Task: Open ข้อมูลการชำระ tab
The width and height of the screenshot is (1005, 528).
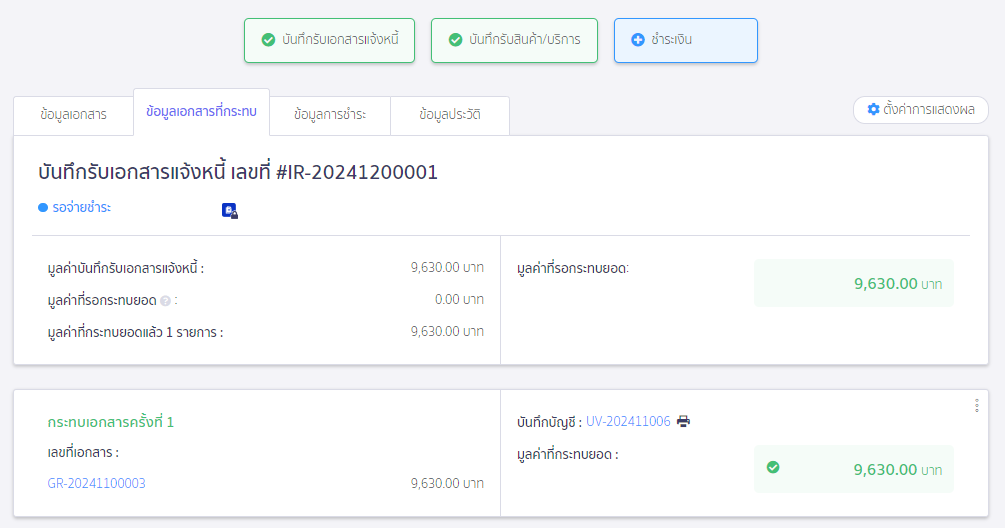Action: (329, 115)
